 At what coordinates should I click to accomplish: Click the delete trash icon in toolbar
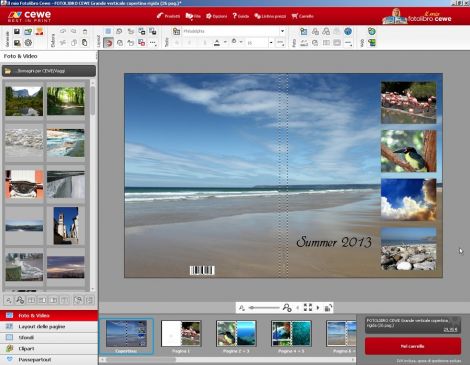[85, 32]
